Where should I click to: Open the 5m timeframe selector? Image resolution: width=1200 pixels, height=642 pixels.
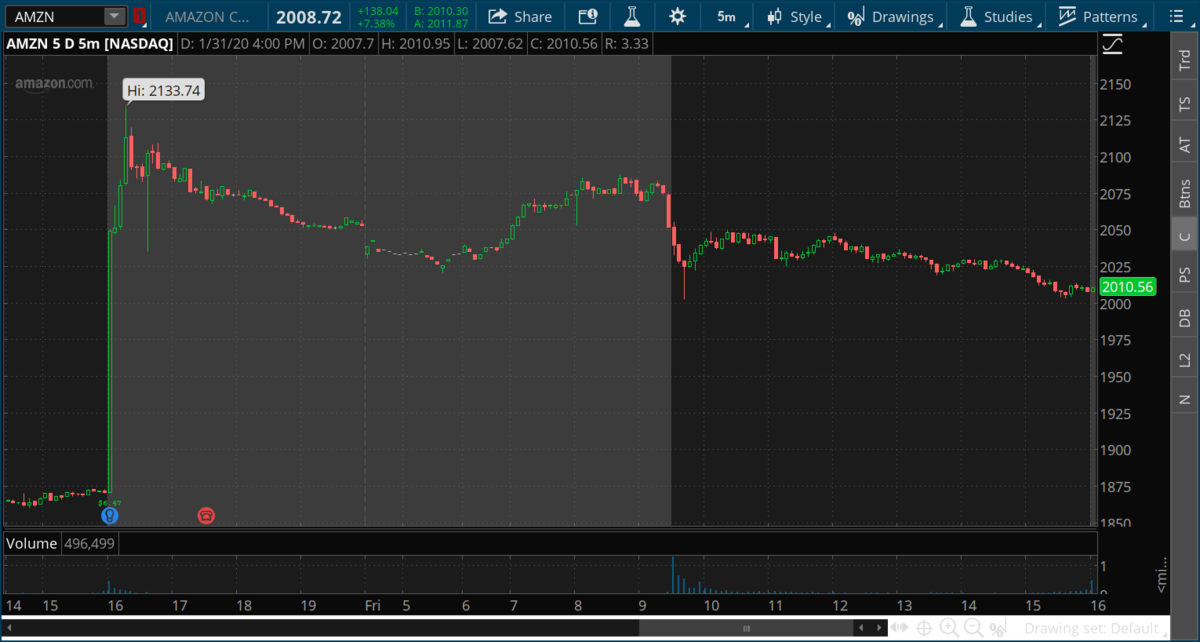[727, 16]
